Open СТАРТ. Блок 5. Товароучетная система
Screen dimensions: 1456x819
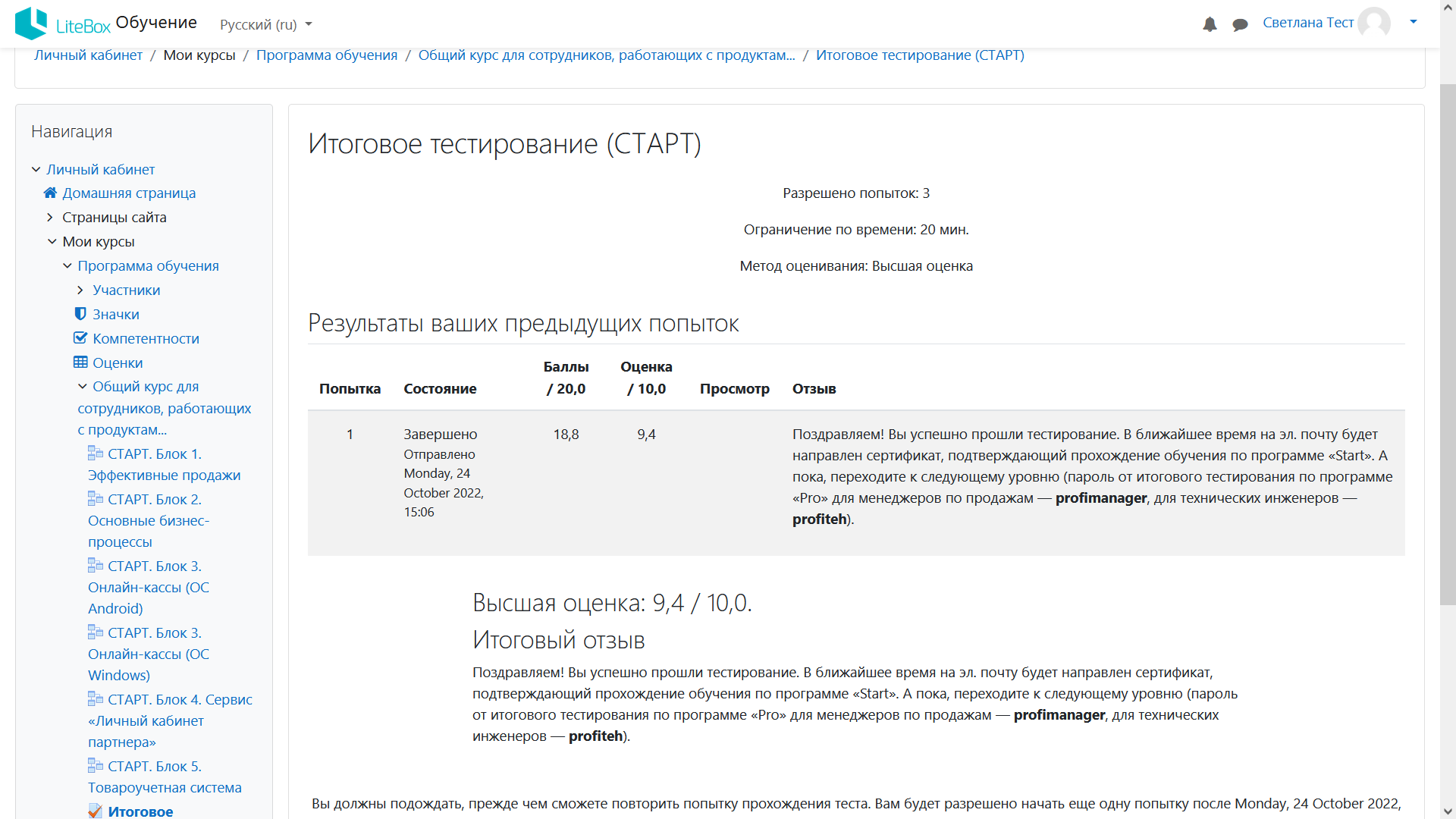[x=165, y=777]
